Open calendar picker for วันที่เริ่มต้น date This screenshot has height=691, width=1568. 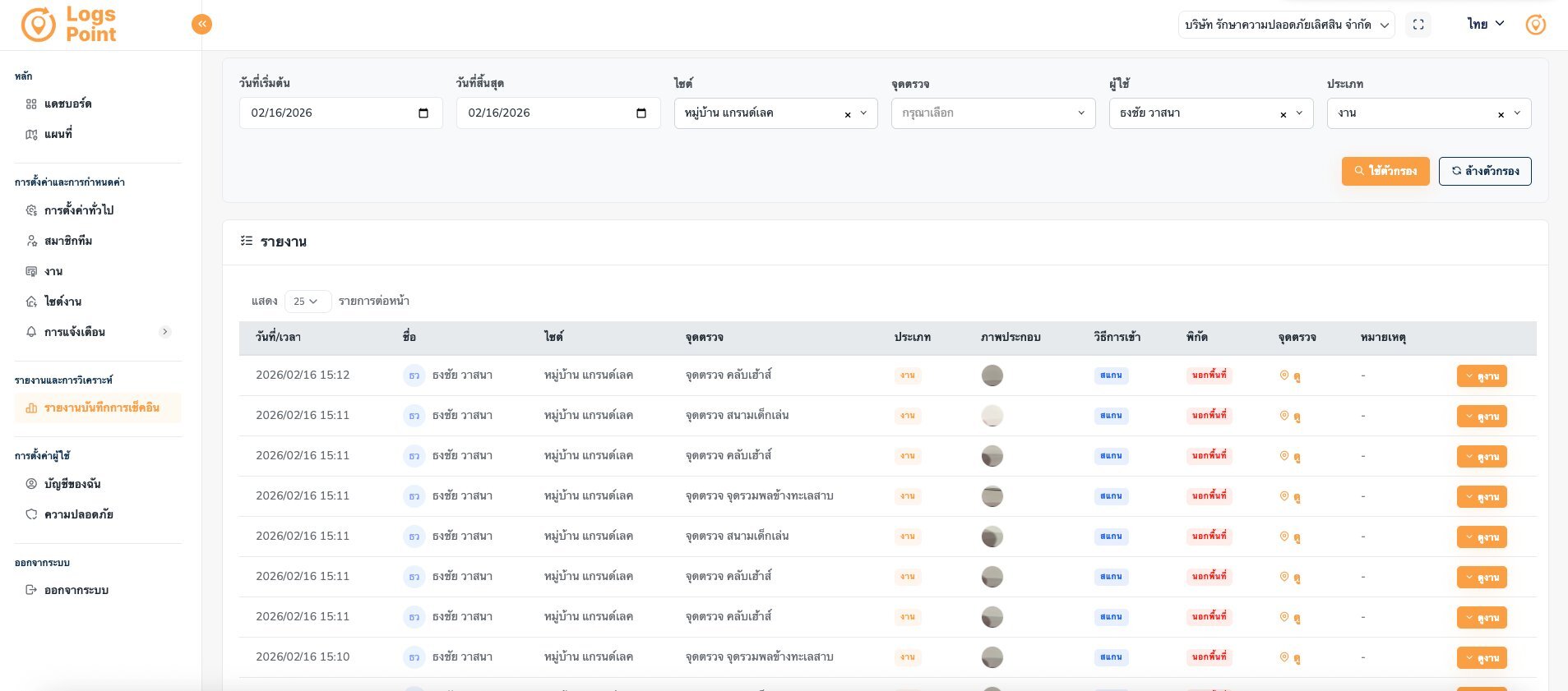423,113
